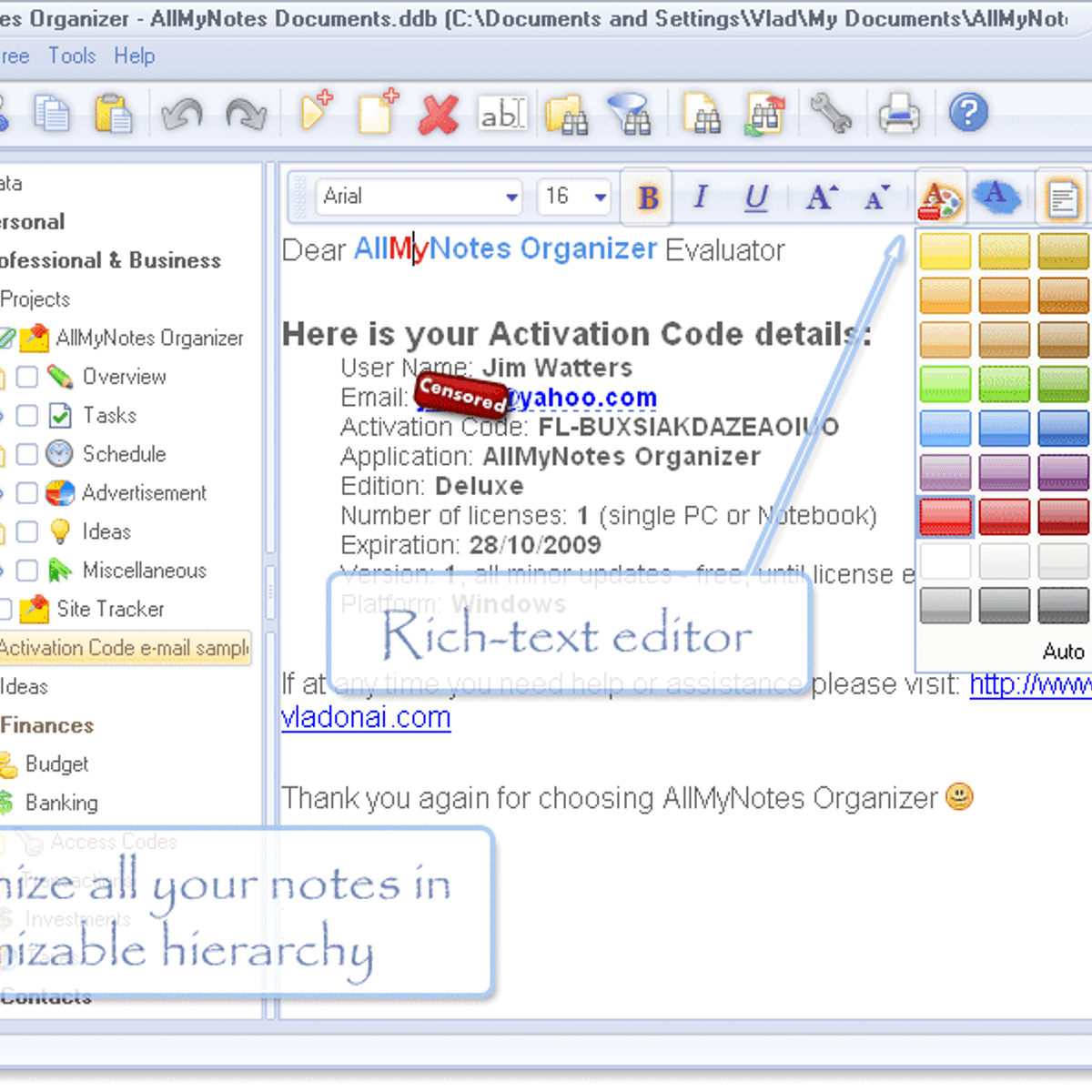Open help with the blue question mark

968,113
